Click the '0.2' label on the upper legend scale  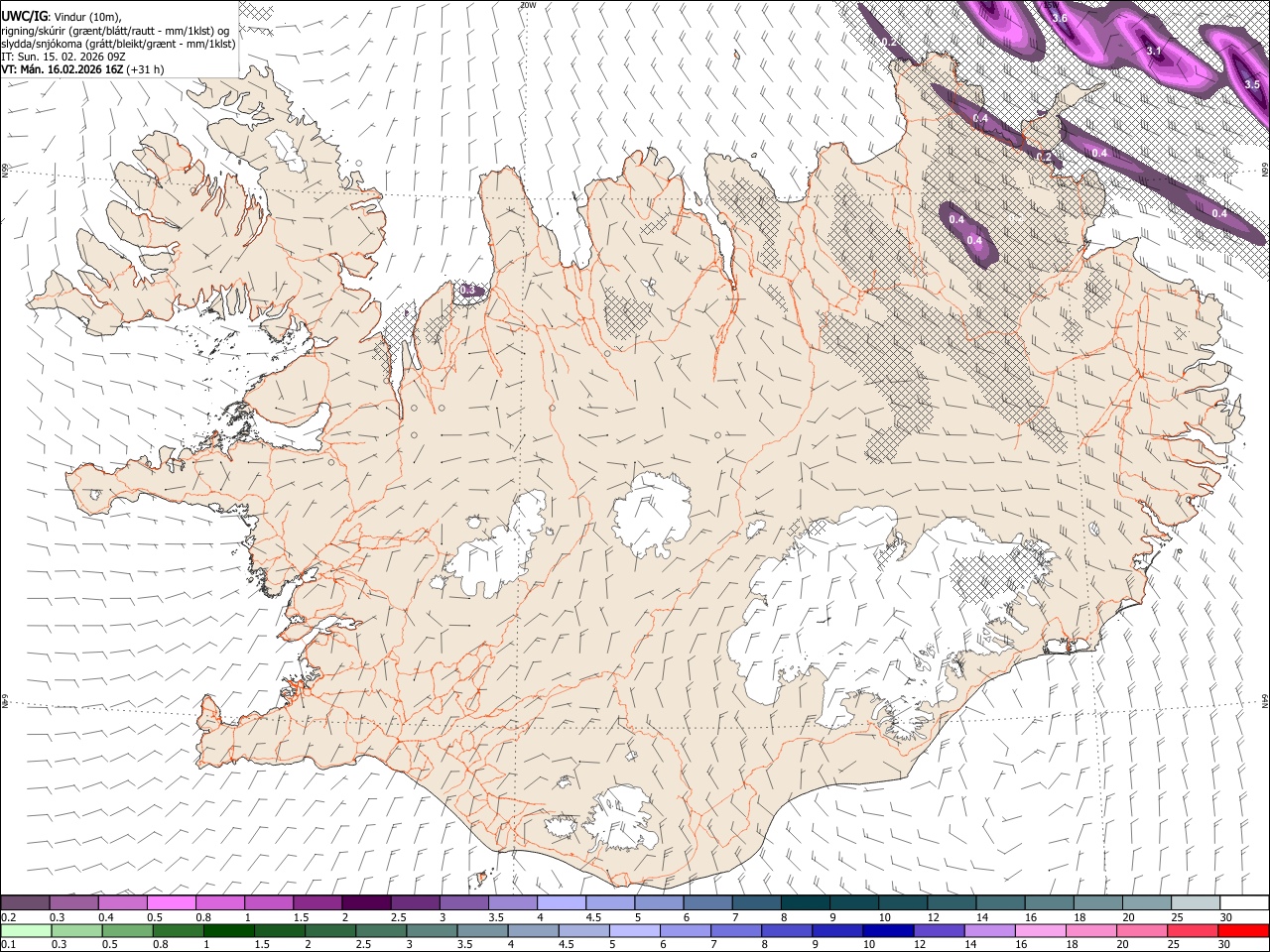click(x=8, y=917)
